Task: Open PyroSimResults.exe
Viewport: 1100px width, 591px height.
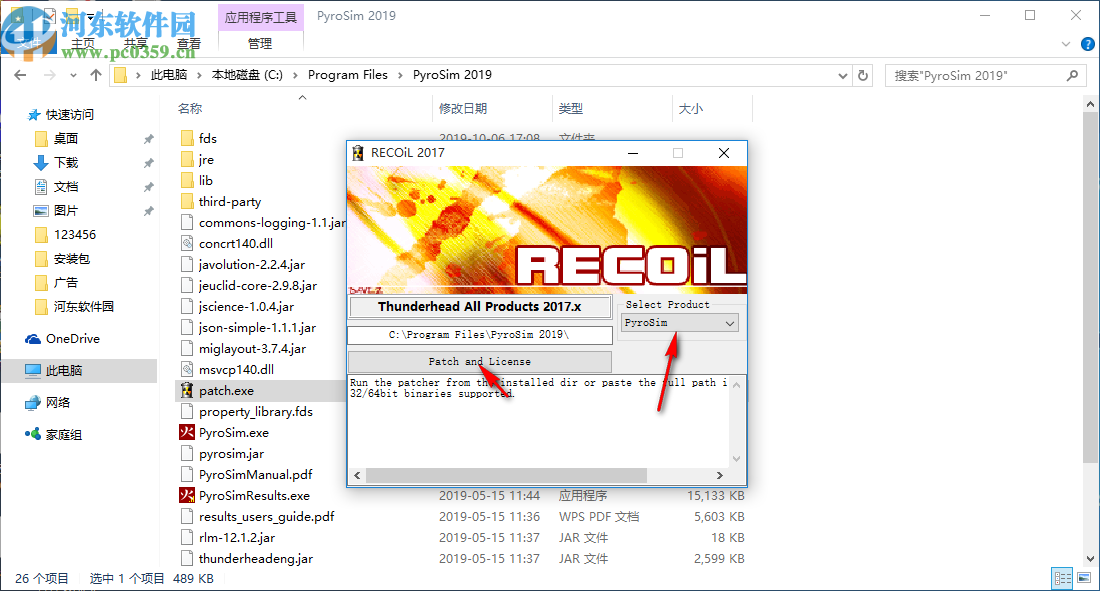Action: (x=252, y=495)
